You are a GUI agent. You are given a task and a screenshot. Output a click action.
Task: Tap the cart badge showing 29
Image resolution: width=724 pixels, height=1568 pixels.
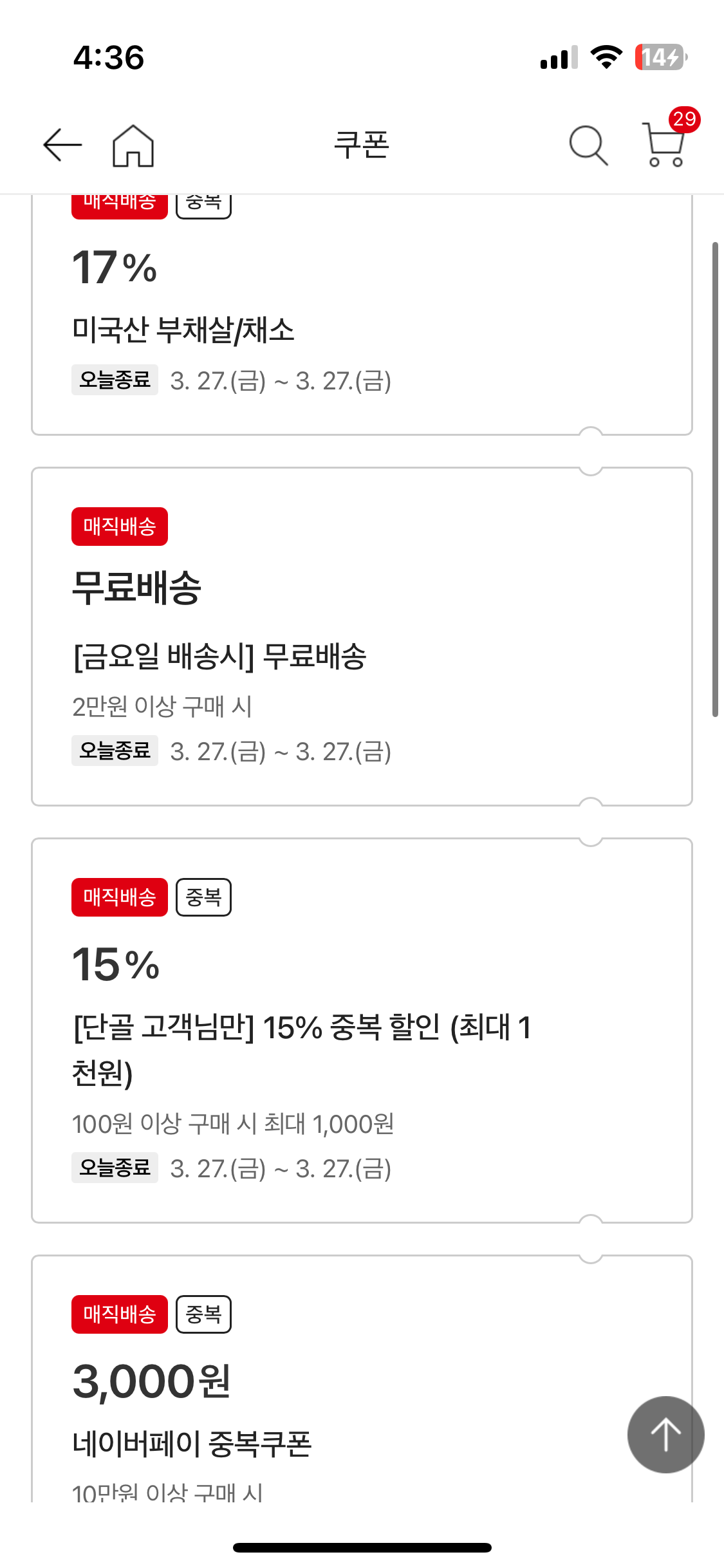(x=683, y=120)
